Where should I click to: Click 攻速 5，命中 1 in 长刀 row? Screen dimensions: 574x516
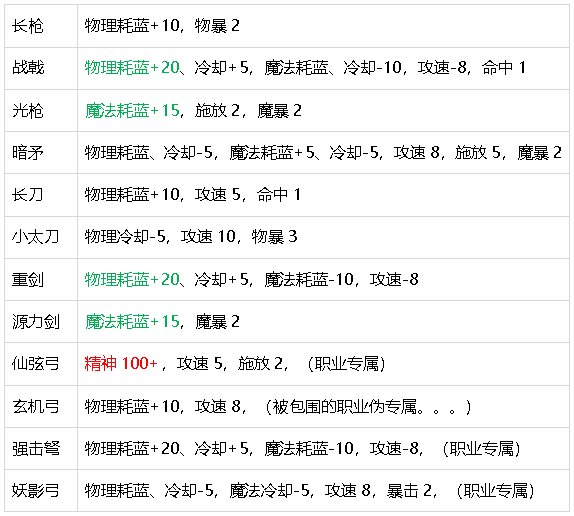(x=247, y=194)
